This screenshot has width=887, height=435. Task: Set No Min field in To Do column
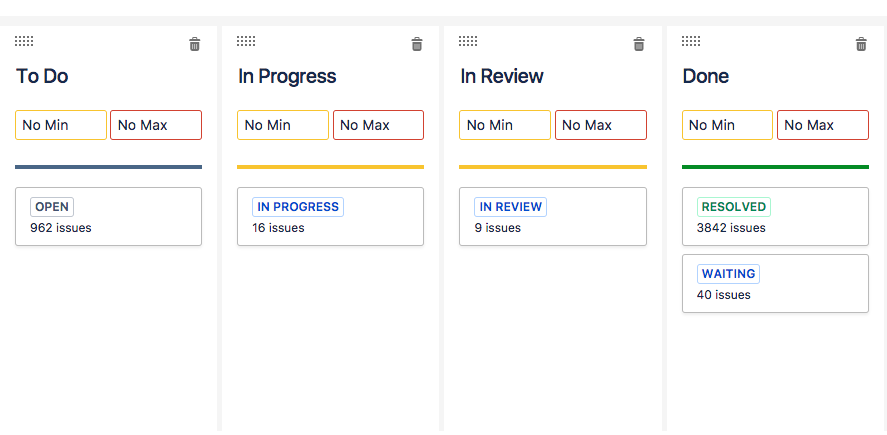pyautogui.click(x=61, y=125)
